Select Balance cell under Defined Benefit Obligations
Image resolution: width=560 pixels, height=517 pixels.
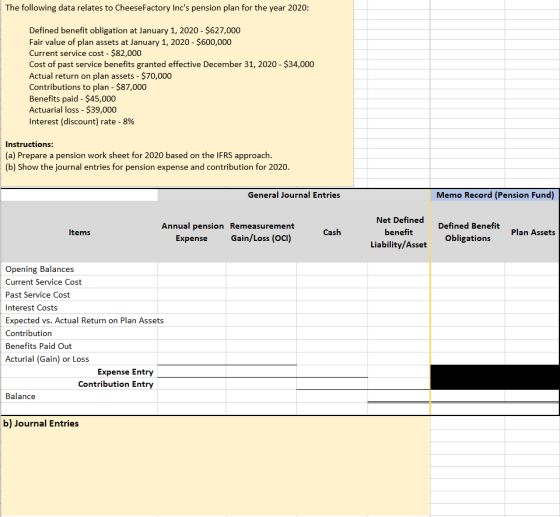coord(468,396)
